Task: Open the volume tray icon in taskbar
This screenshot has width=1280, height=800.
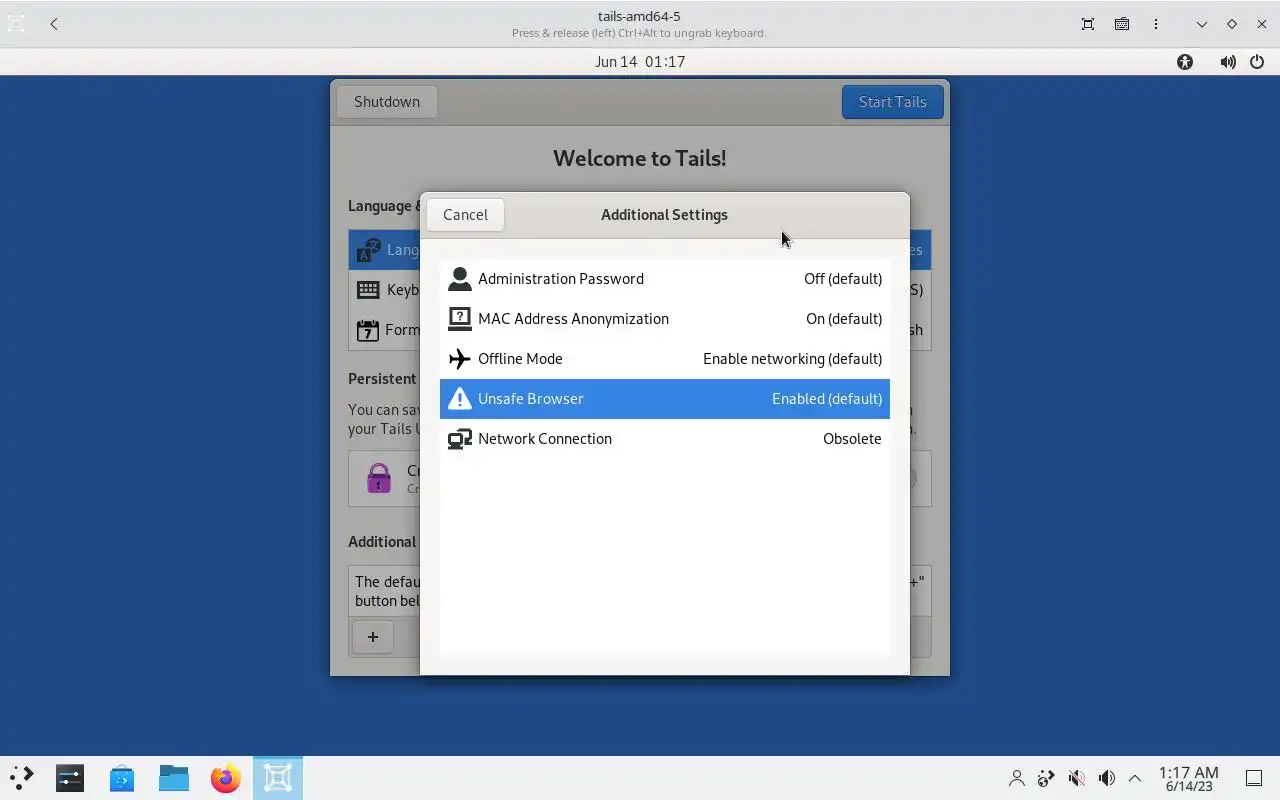Action: (1107, 778)
